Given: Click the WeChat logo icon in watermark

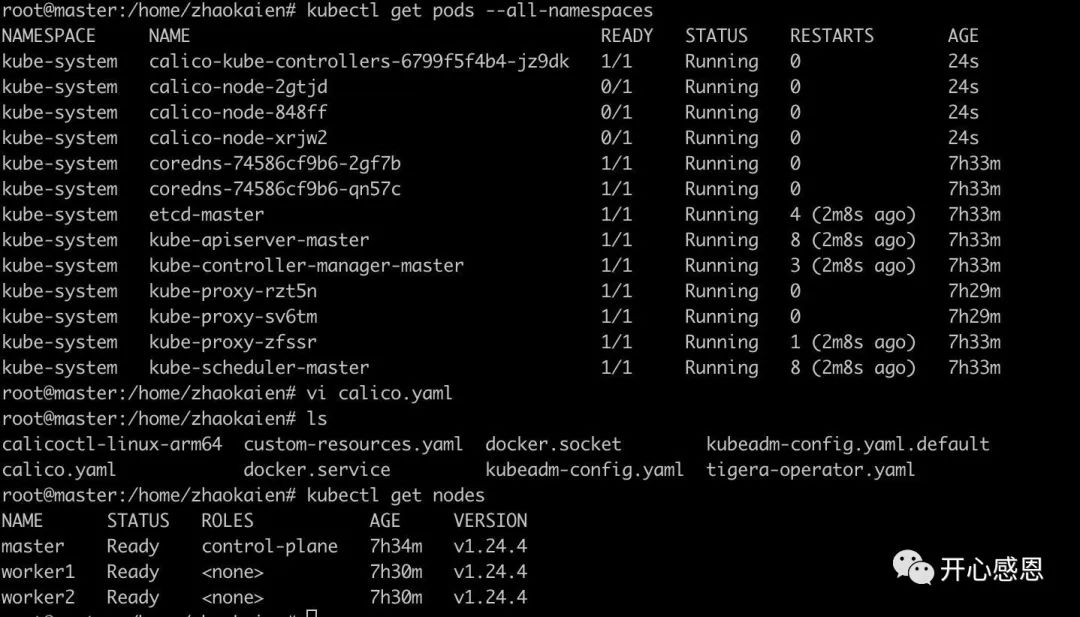Looking at the screenshot, I should 912,569.
